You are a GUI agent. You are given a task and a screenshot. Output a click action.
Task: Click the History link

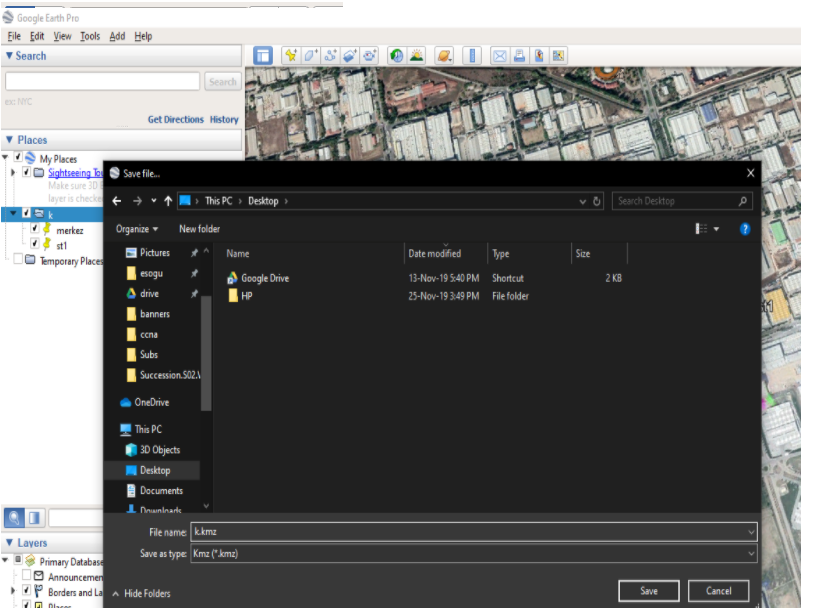(x=224, y=120)
